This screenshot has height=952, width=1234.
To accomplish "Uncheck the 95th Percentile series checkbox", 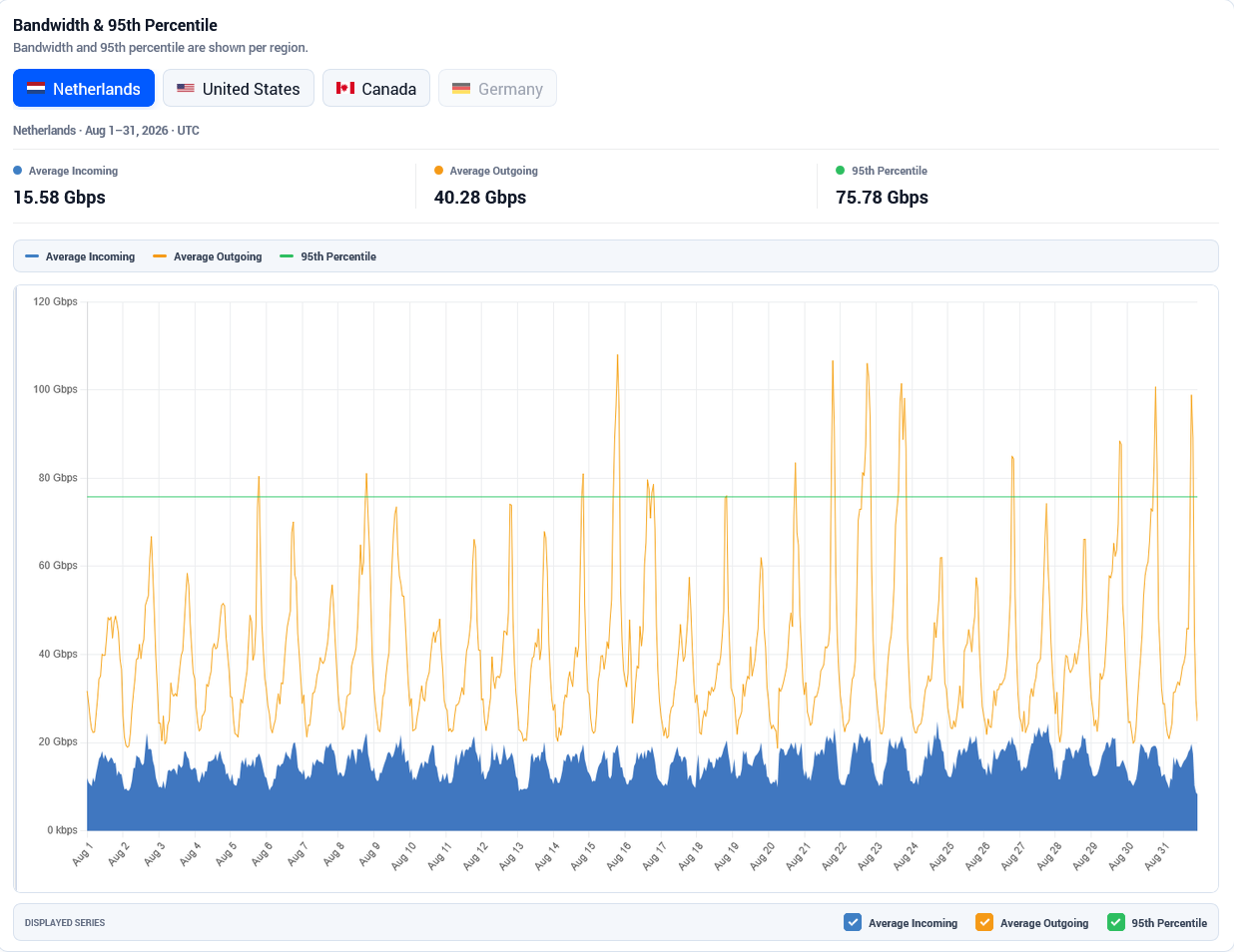I will pos(1116,922).
